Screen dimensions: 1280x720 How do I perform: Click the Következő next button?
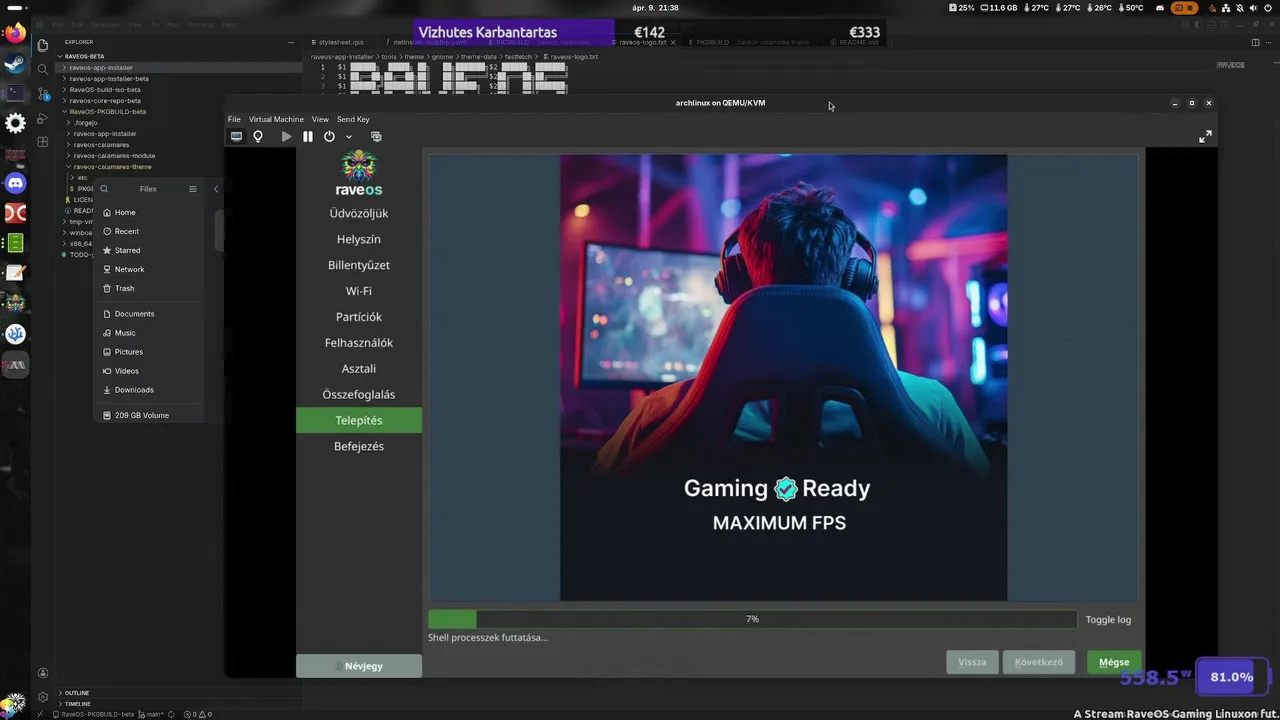point(1039,662)
